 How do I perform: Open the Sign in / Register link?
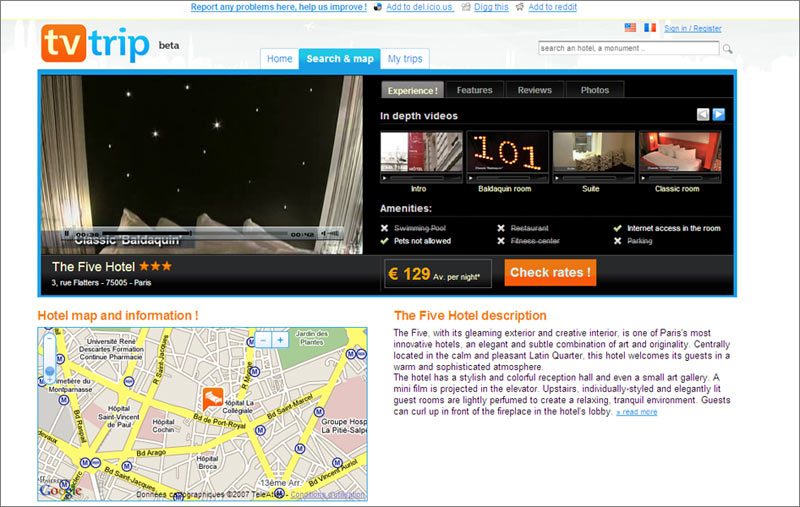pos(692,29)
